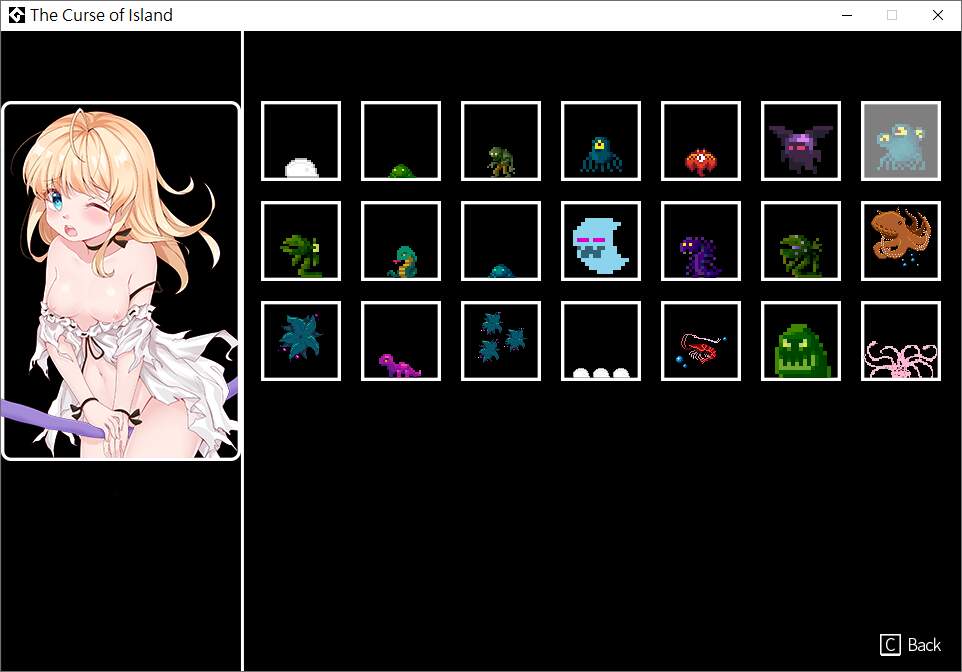Image resolution: width=962 pixels, height=672 pixels.
Task: Choose the small green slime tile
Action: 401,141
